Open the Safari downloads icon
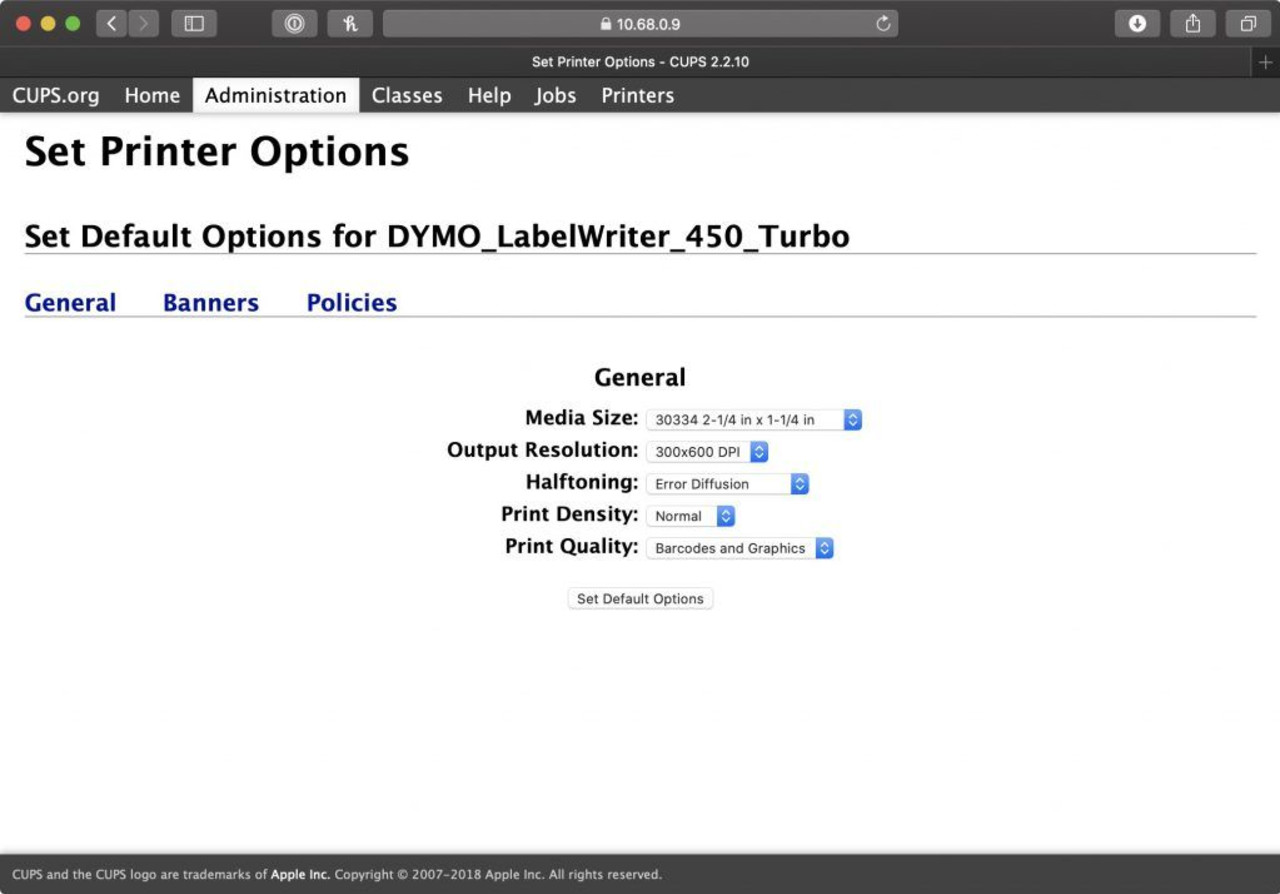 click(1137, 24)
